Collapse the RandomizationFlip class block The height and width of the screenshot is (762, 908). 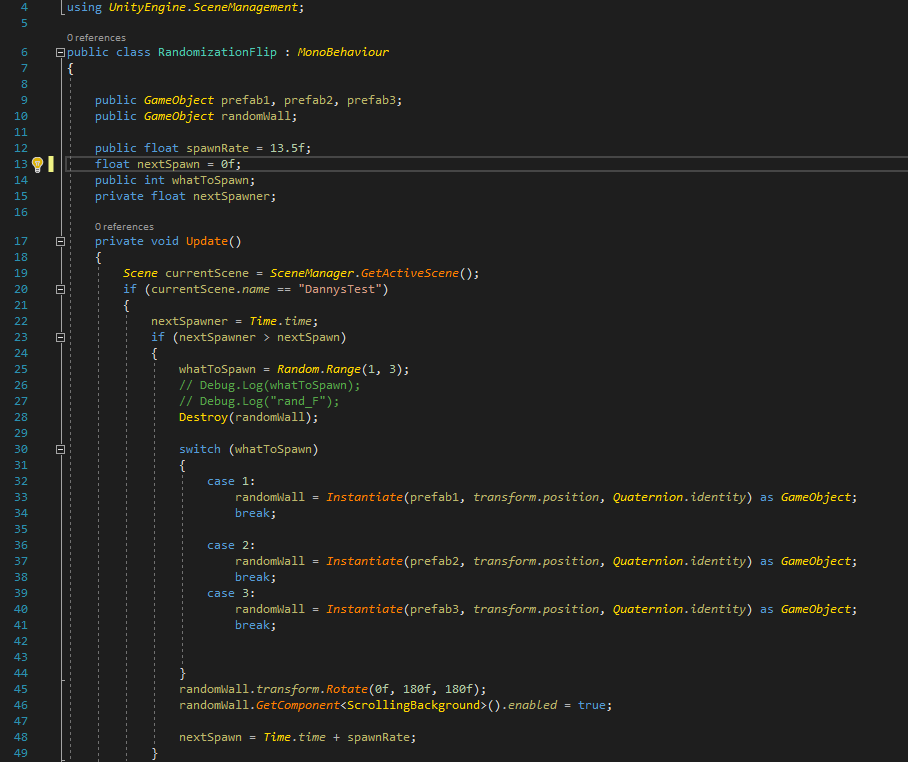click(x=60, y=53)
